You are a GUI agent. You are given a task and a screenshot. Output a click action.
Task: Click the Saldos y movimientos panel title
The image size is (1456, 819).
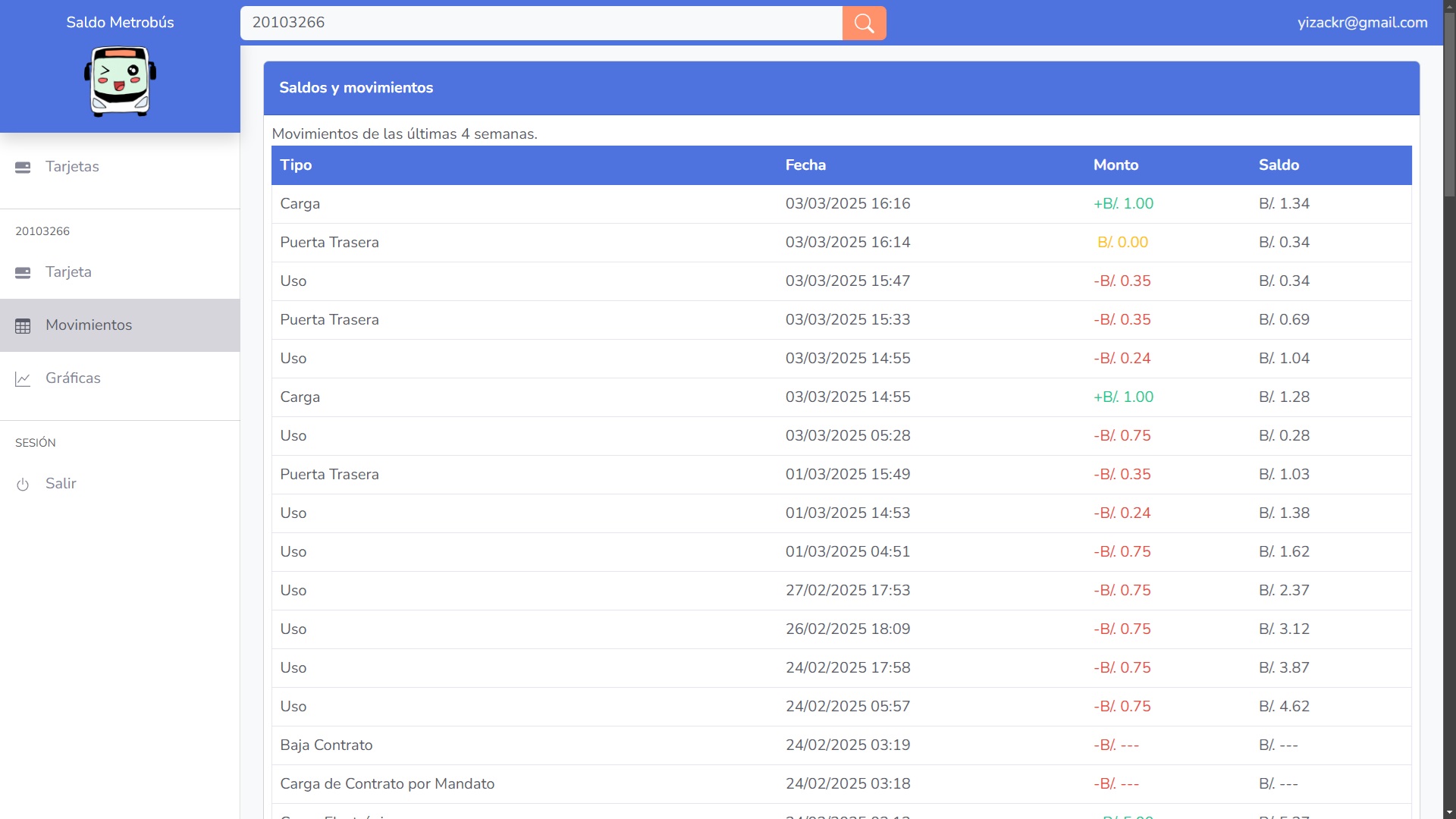click(356, 87)
